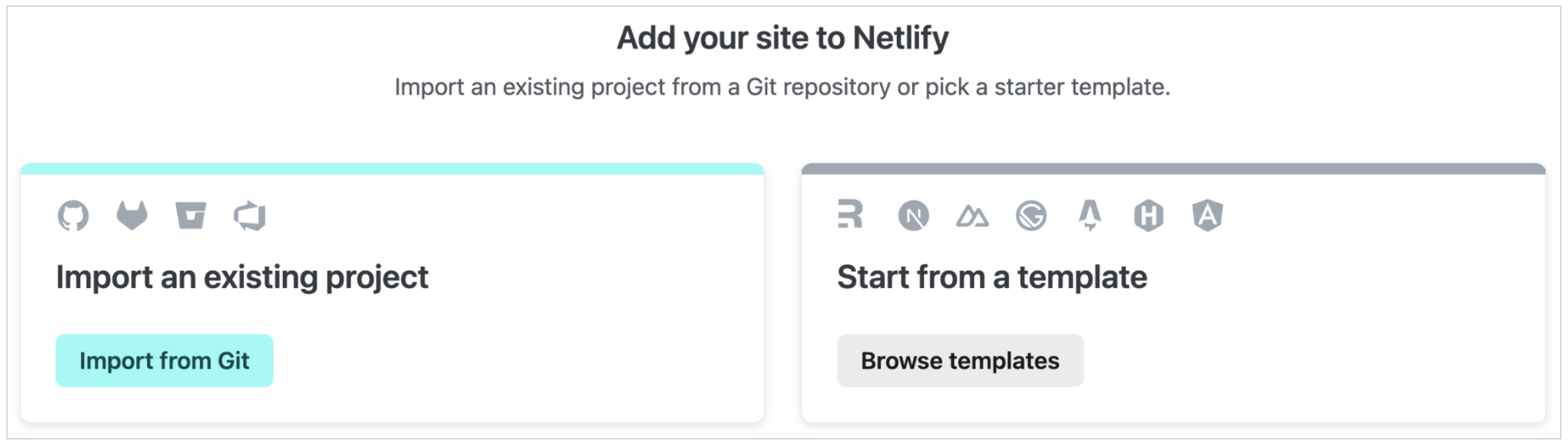Choose the Bitbucket bucket icon
Viewport: 1568px width, 445px height.
191,215
